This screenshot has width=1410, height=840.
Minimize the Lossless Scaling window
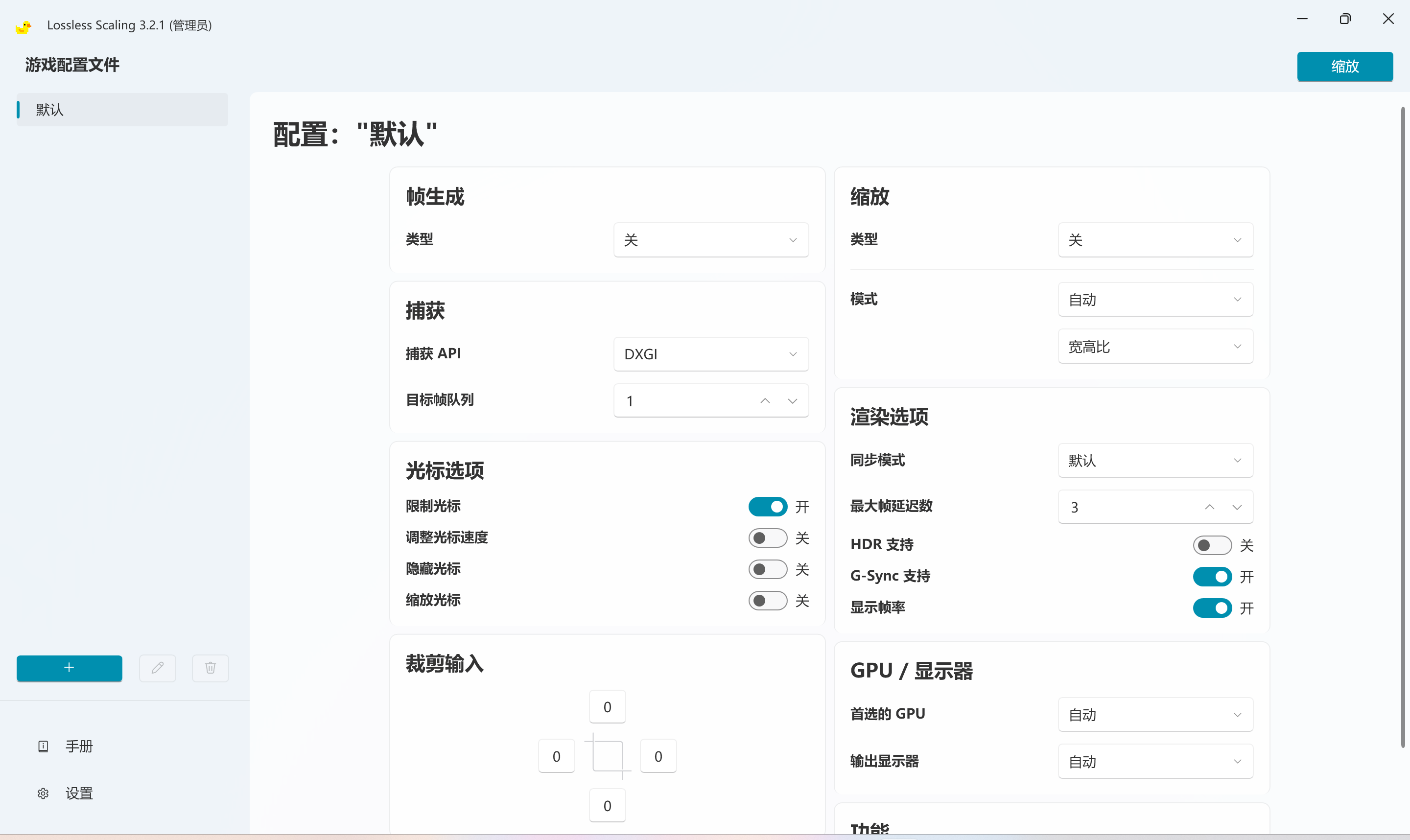[1302, 19]
